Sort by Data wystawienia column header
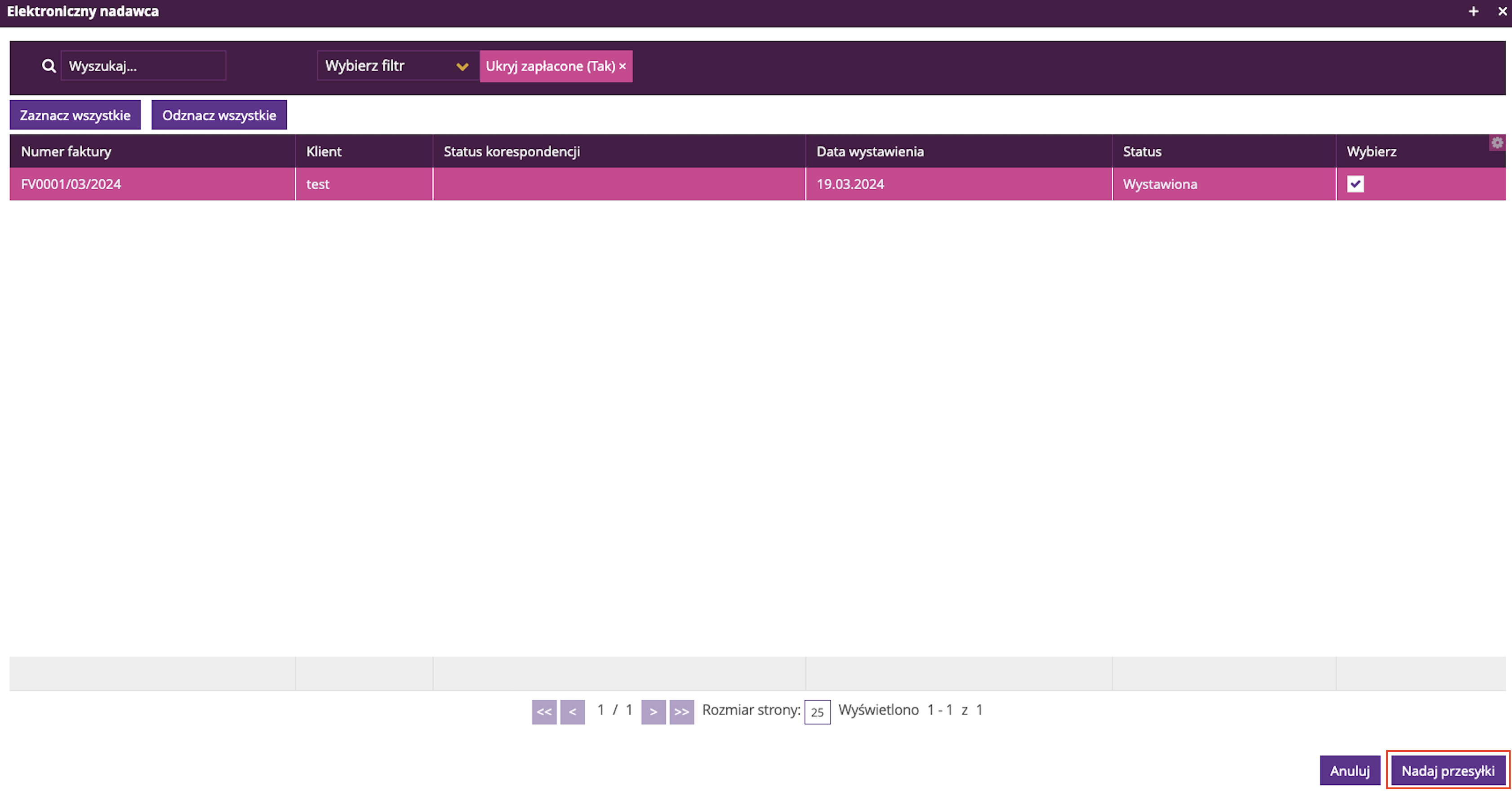1512x791 pixels. (870, 151)
